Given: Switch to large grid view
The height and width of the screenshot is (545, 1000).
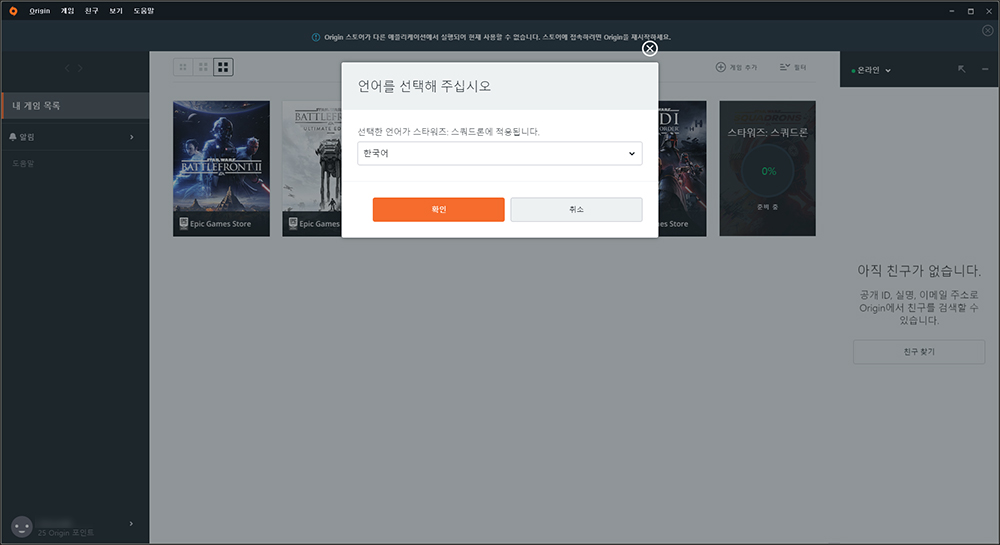Looking at the screenshot, I should click(x=223, y=67).
